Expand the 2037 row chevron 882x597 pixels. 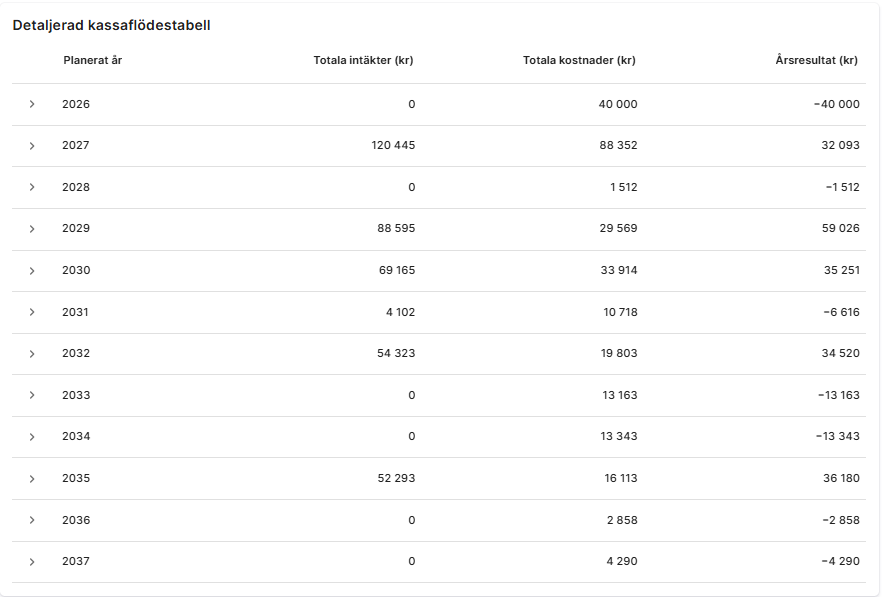pos(32,562)
